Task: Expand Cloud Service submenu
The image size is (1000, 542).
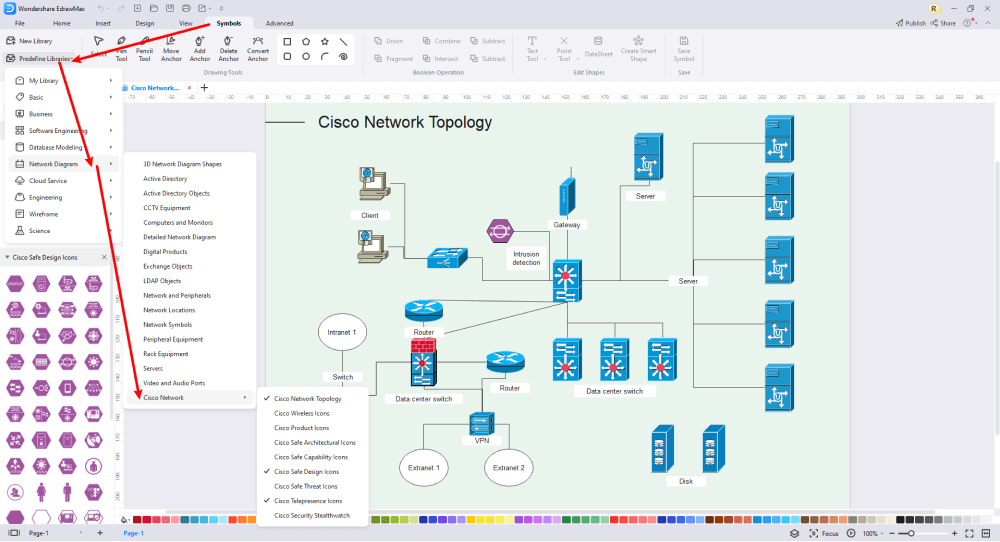Action: tap(64, 181)
